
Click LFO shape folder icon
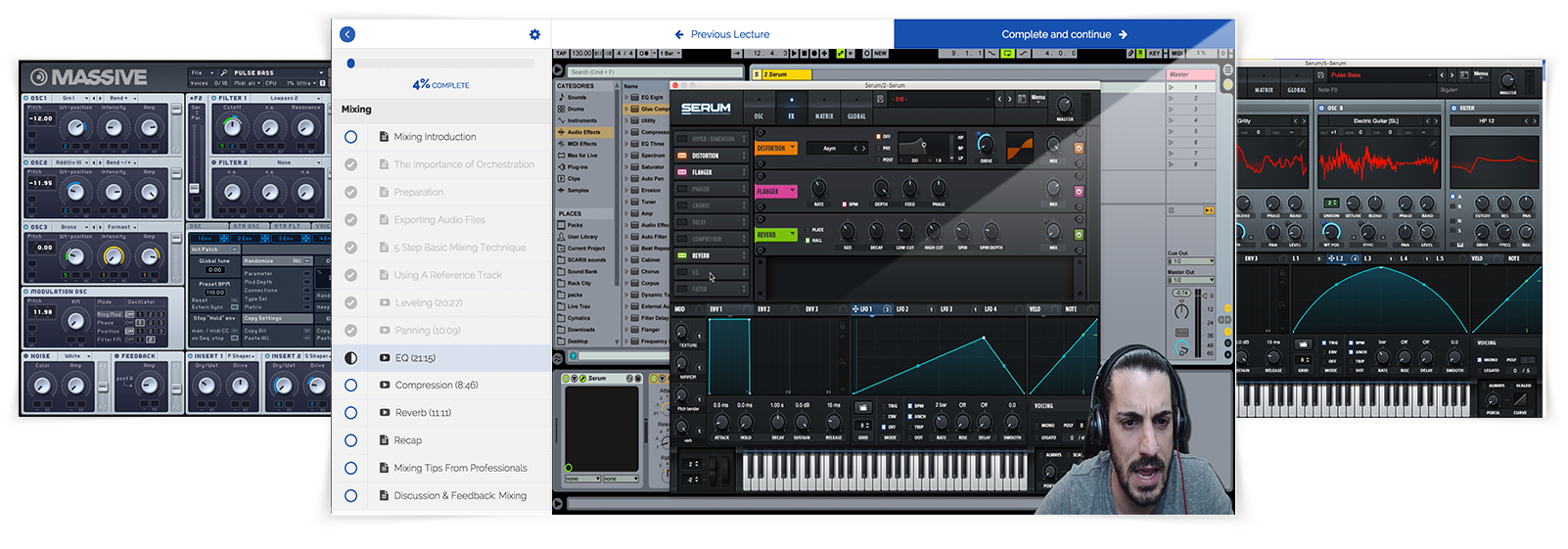(862, 408)
